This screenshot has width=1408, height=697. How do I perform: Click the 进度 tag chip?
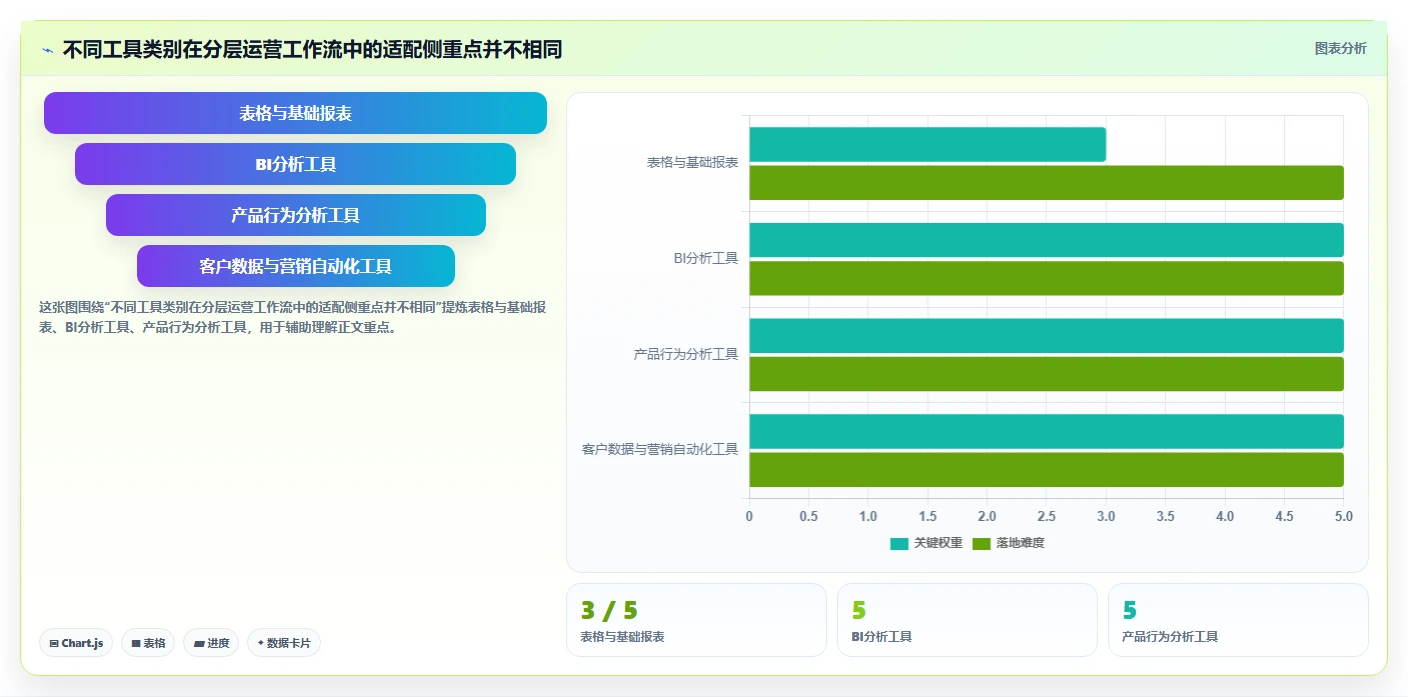pyautogui.click(x=211, y=643)
